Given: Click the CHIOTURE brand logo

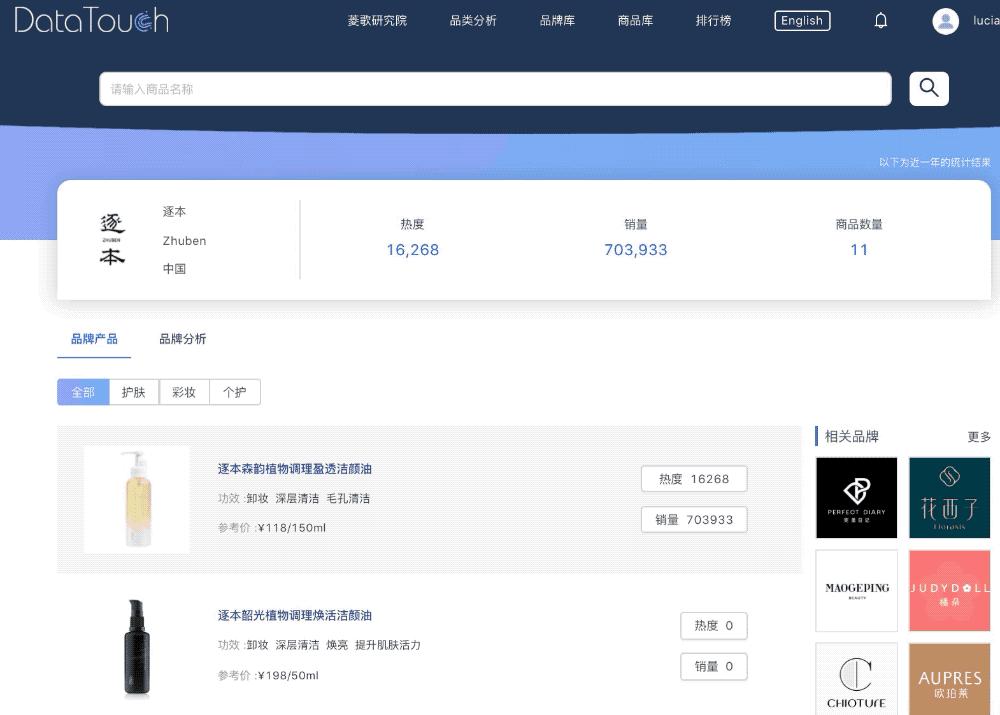Looking at the screenshot, I should (856, 681).
